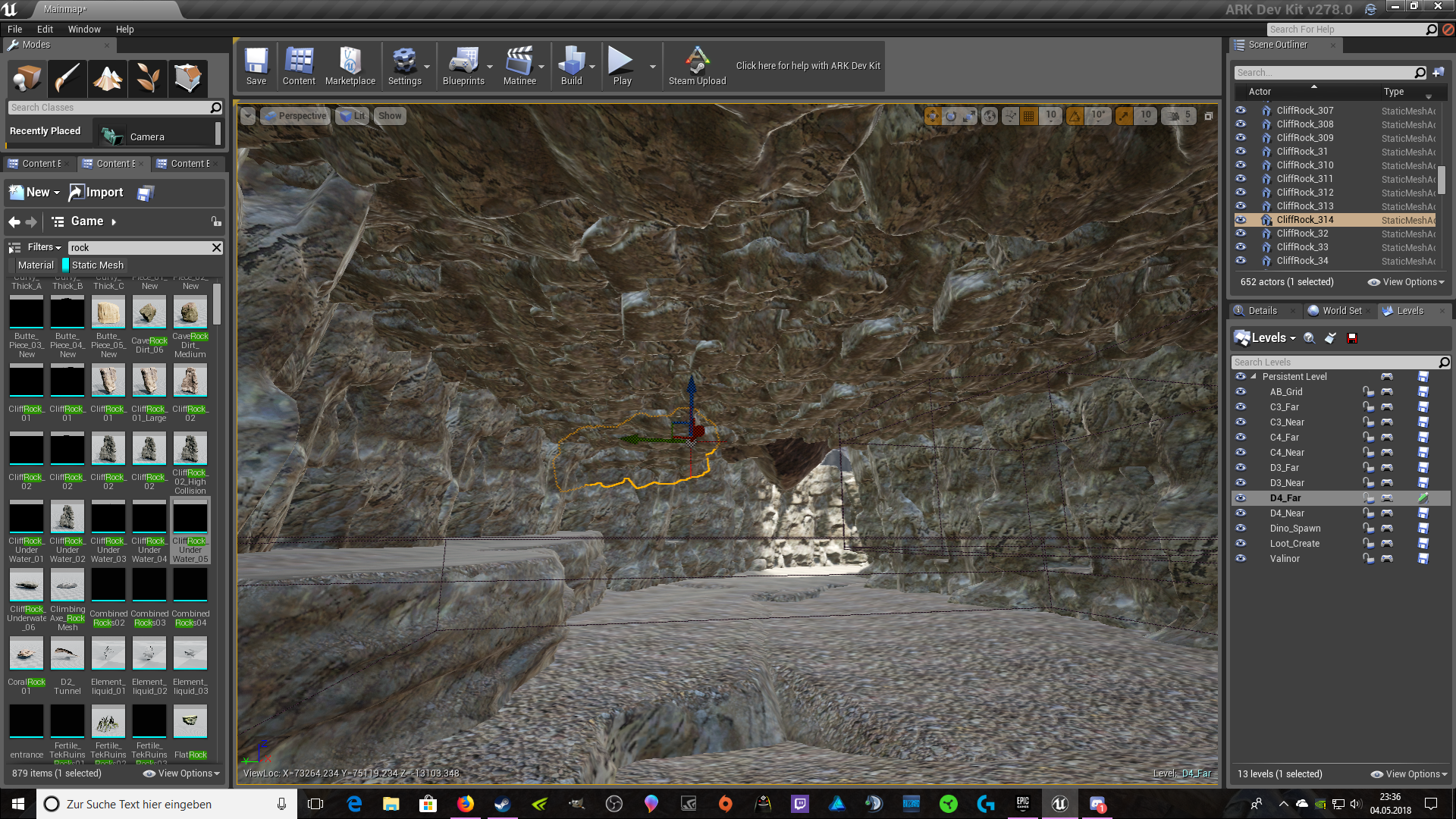1456x819 pixels.
Task: Open Firefox from the taskbar
Action: pyautogui.click(x=466, y=804)
